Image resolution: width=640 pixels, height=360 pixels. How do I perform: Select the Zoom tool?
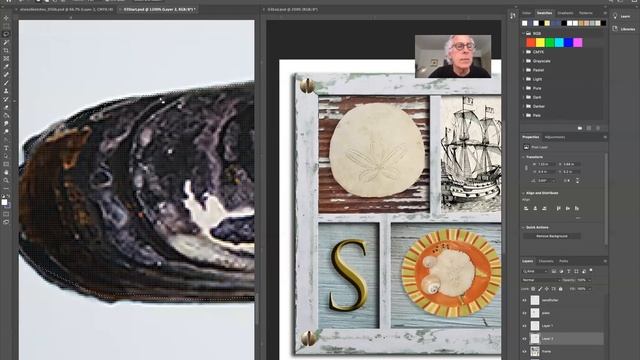pos(6,181)
